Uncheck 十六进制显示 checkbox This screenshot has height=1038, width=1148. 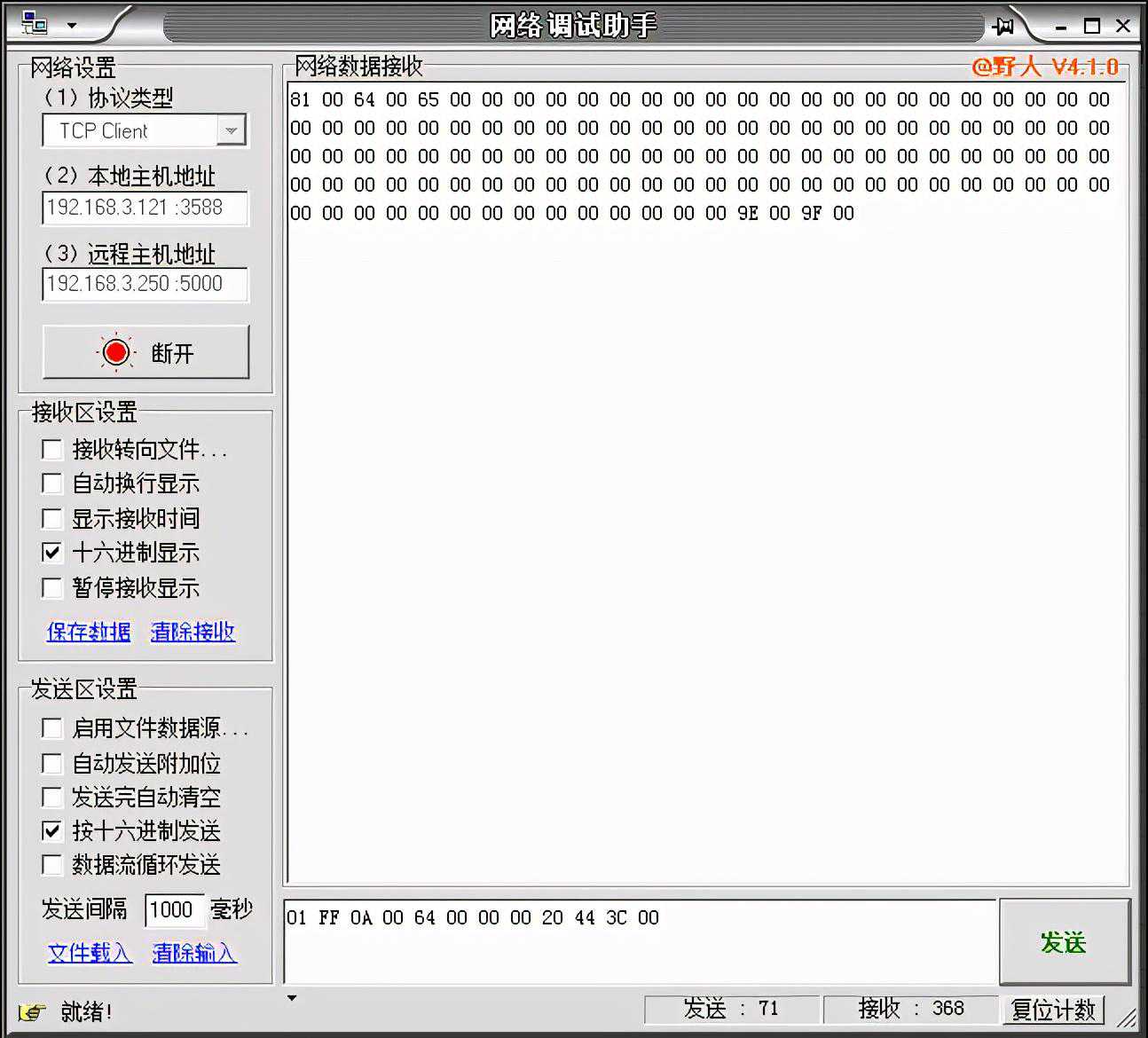pos(52,553)
